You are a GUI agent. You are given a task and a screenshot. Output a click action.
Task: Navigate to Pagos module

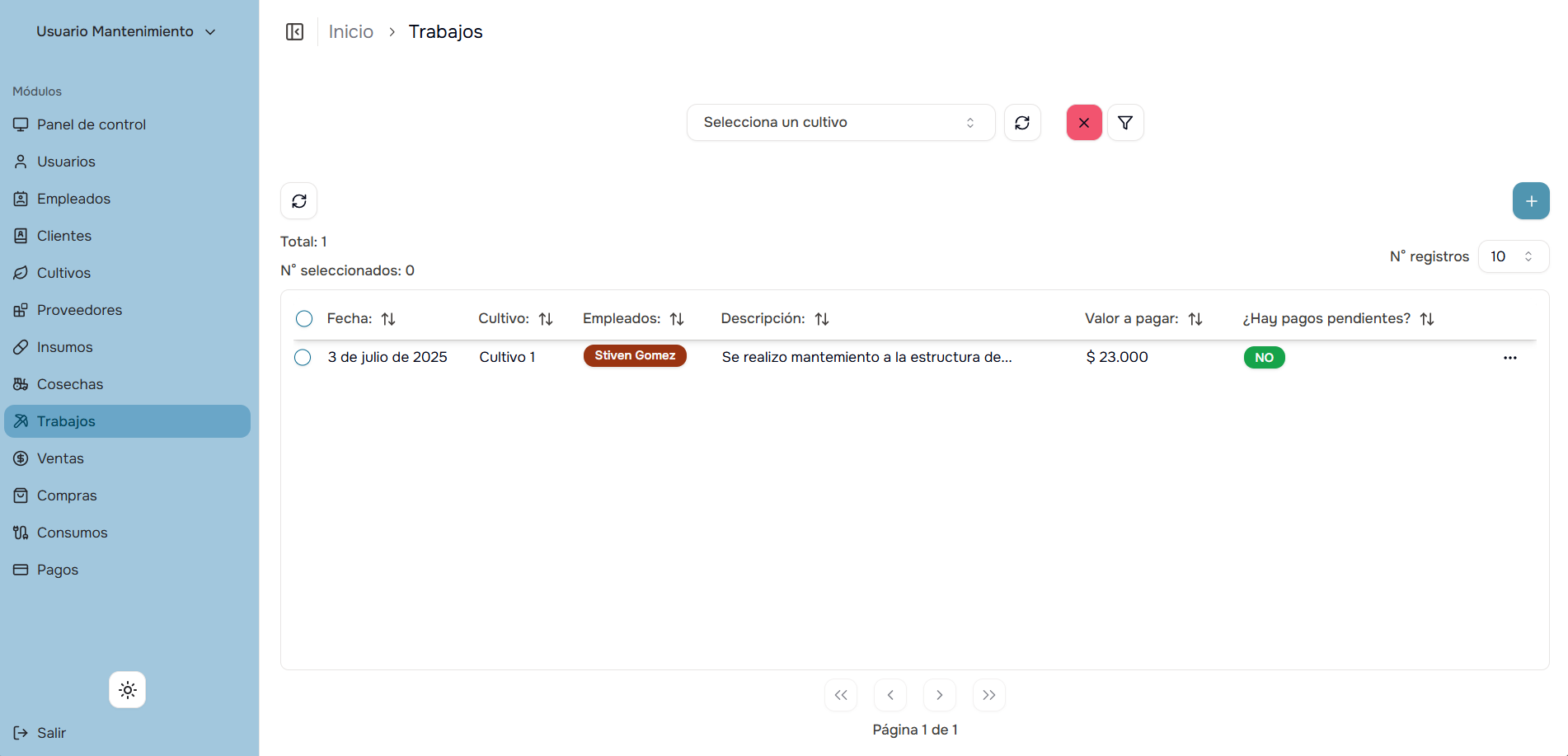(x=58, y=570)
